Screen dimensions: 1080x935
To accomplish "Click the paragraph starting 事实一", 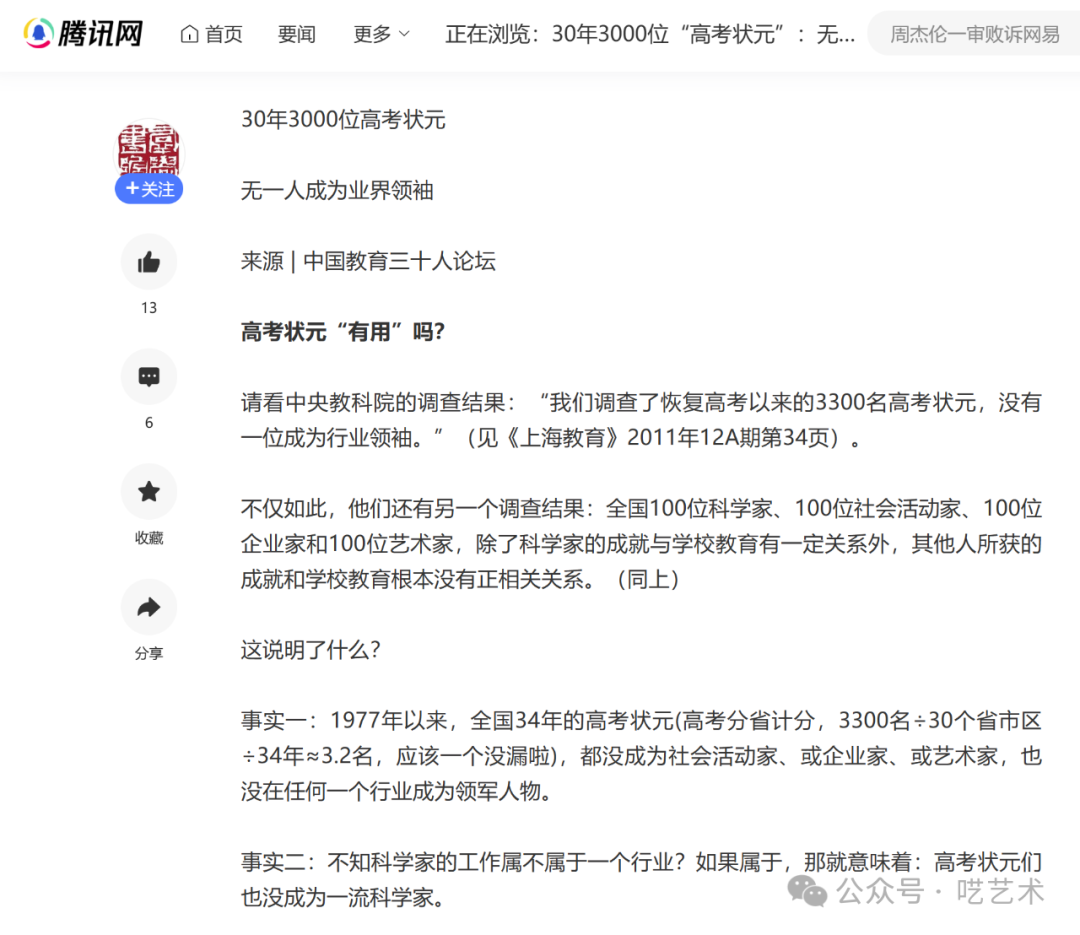I will tap(641, 756).
